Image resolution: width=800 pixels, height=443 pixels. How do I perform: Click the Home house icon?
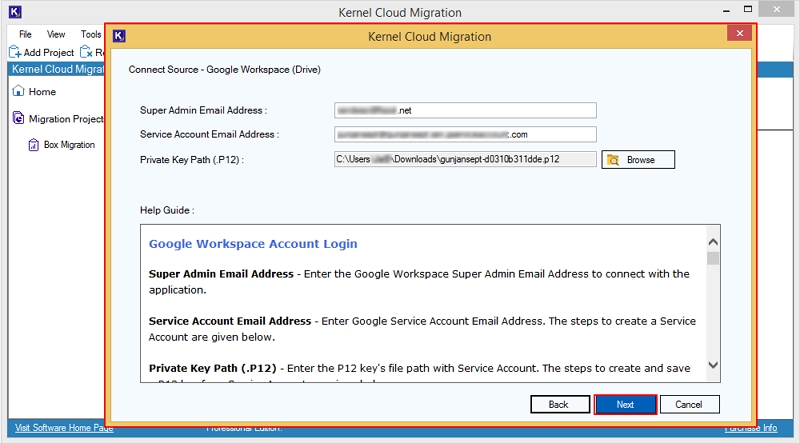click(x=18, y=91)
